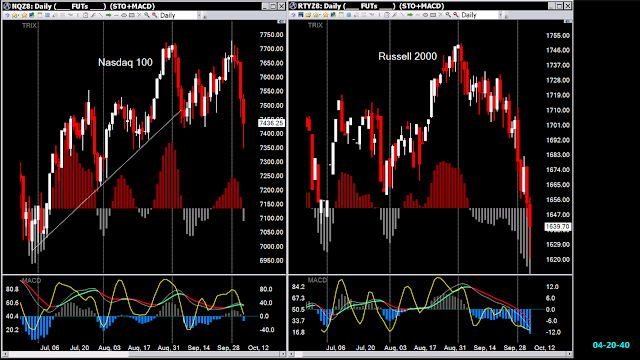640x360 pixels.
Task: Click the X delete tool in NQZ8 toolbar
Action: click(139, 15)
